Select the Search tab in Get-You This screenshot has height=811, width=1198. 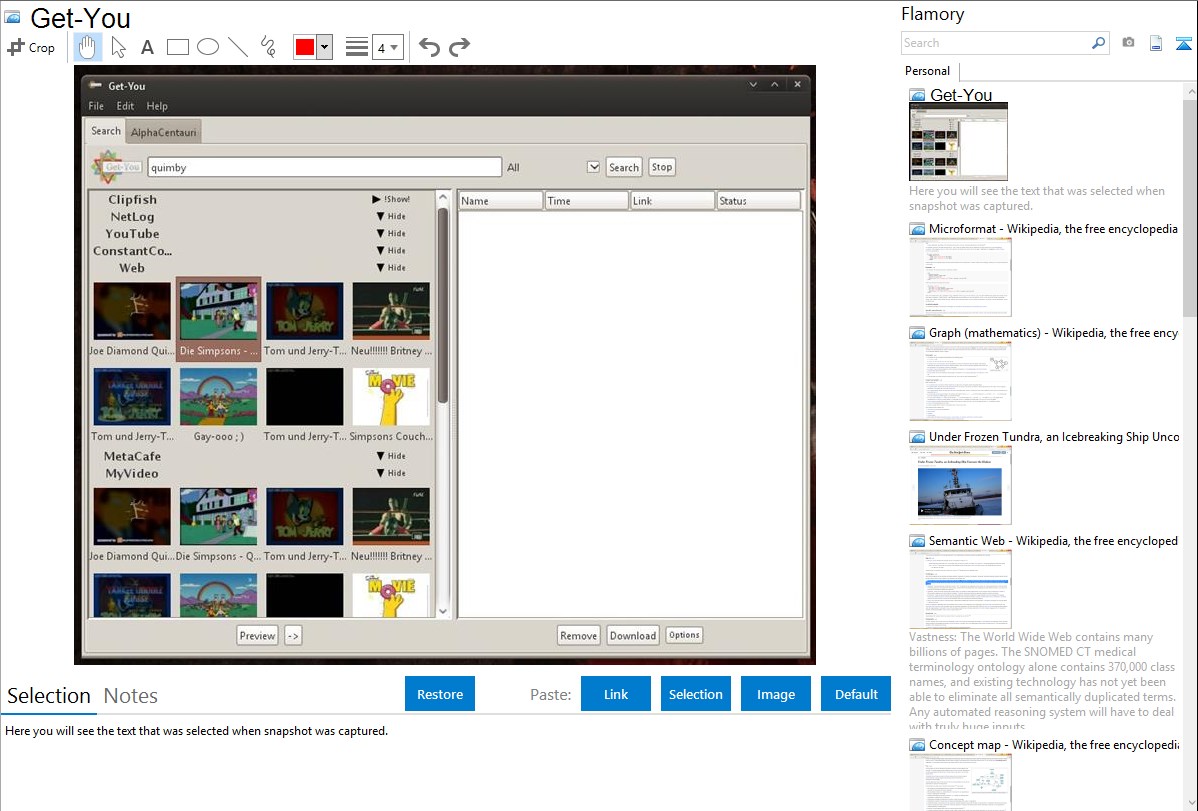click(x=105, y=131)
